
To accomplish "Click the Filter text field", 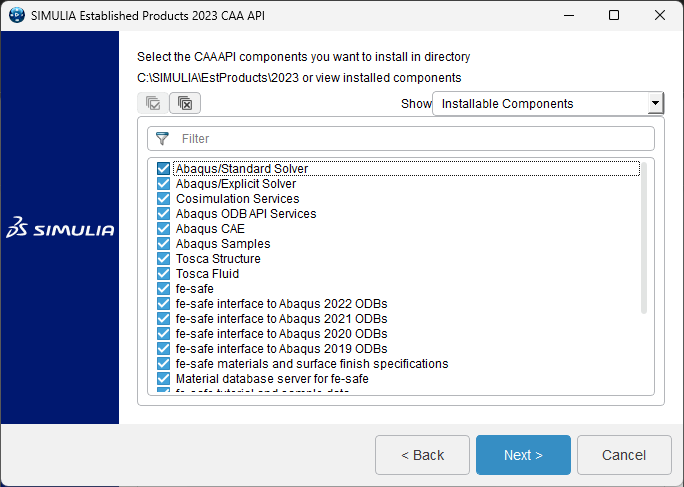I will pos(400,139).
